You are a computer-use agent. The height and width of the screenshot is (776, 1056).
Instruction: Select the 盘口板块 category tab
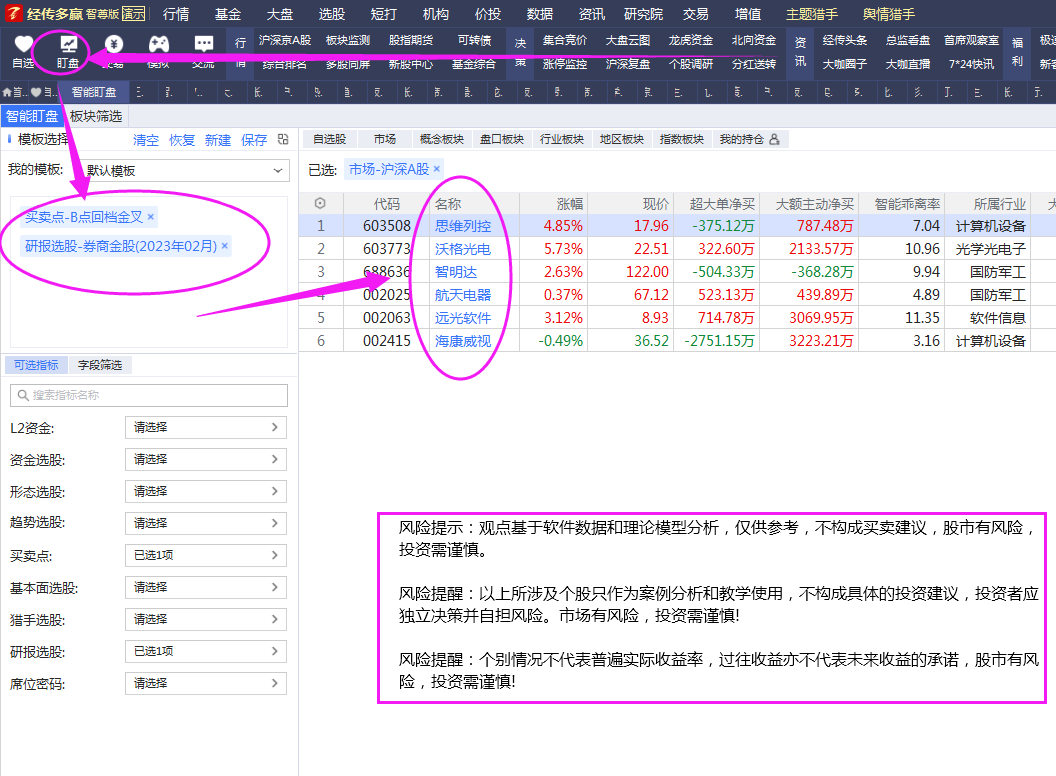click(x=502, y=139)
